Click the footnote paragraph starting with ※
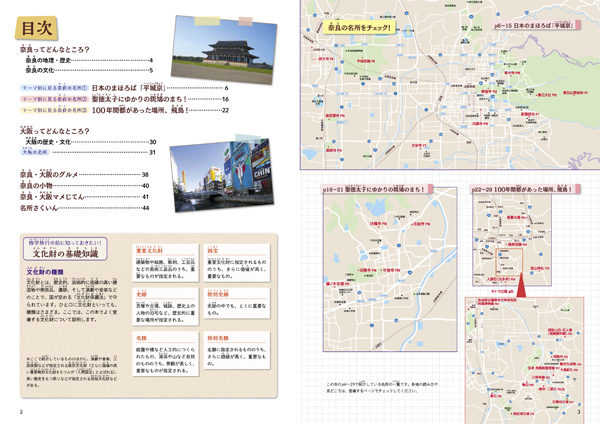This screenshot has height=424, width=600. [x=72, y=371]
